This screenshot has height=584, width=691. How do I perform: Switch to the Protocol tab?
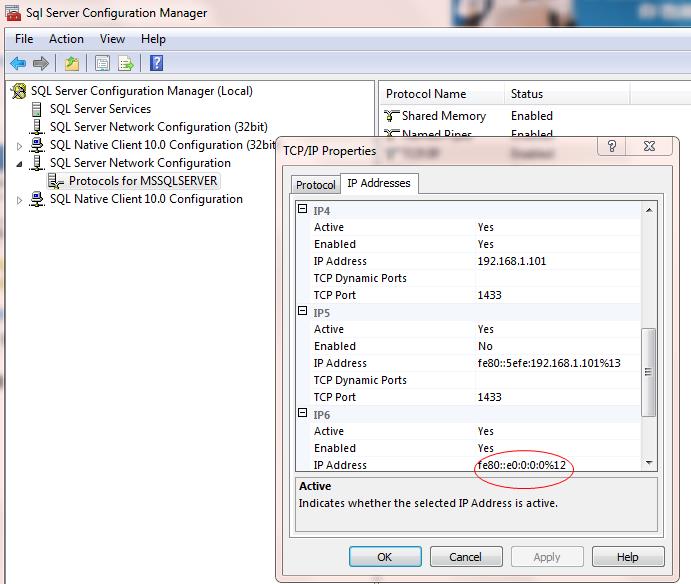click(316, 185)
